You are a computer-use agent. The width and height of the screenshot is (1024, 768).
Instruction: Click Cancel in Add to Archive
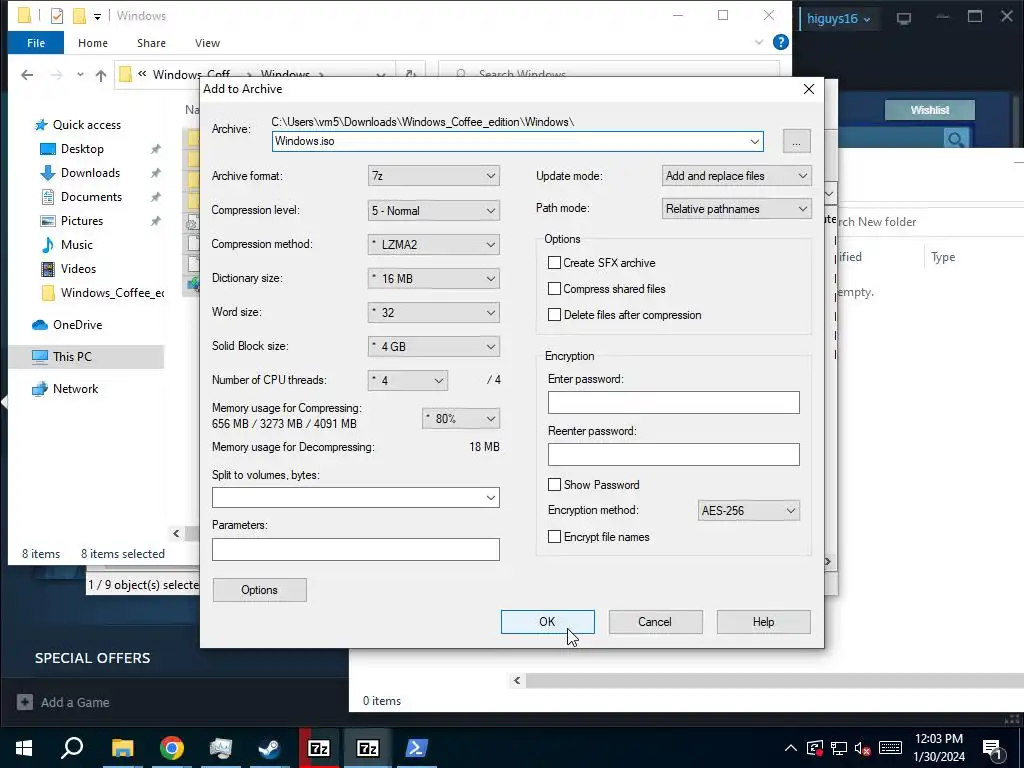655,622
